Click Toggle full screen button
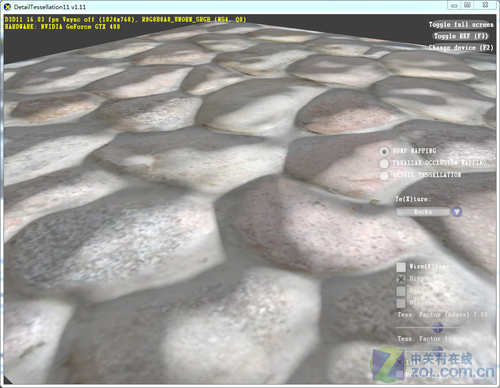Image resolution: width=500 pixels, height=388 pixels. click(461, 24)
